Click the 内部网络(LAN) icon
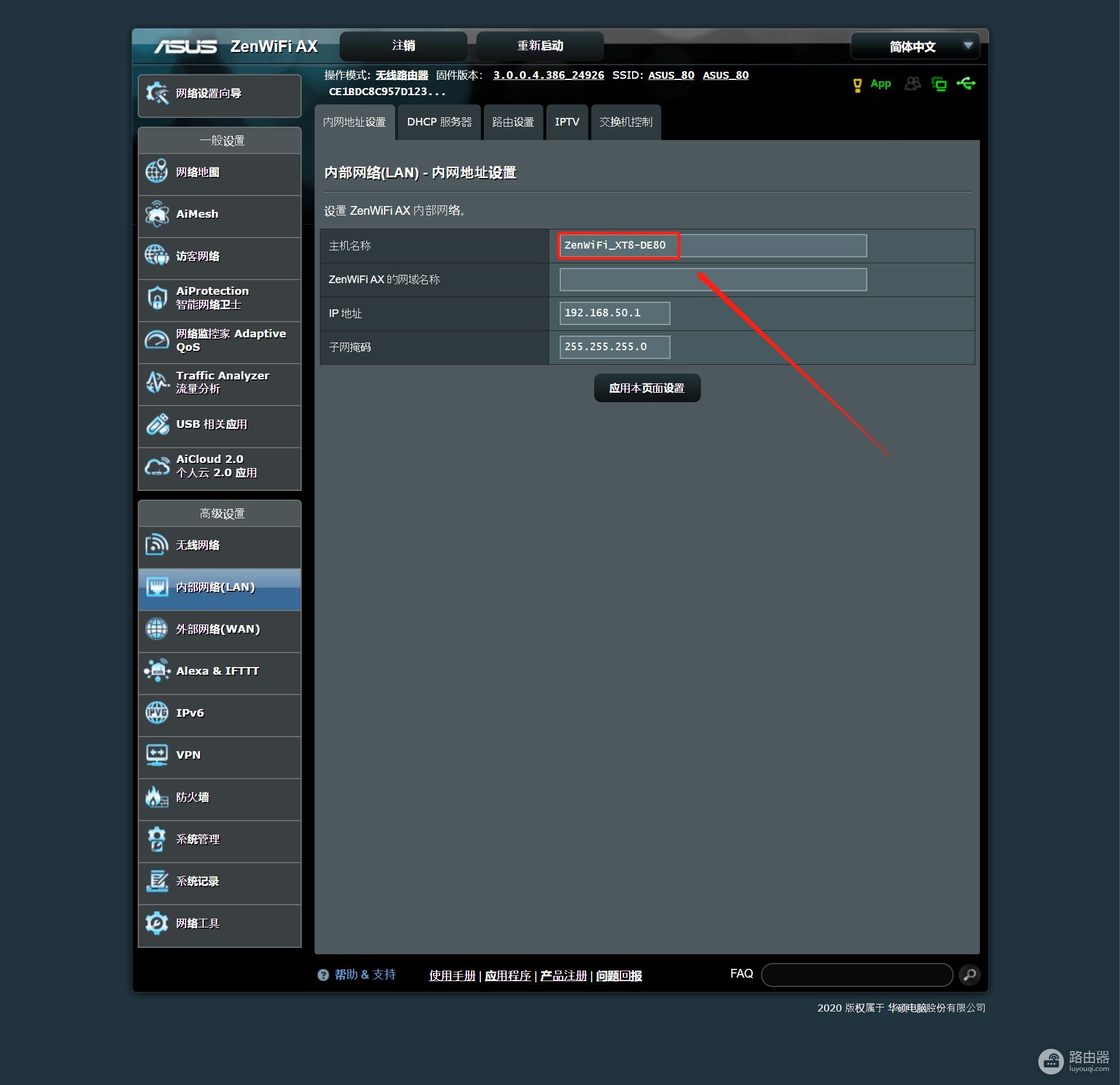This screenshot has width=1120, height=1085. coord(156,587)
